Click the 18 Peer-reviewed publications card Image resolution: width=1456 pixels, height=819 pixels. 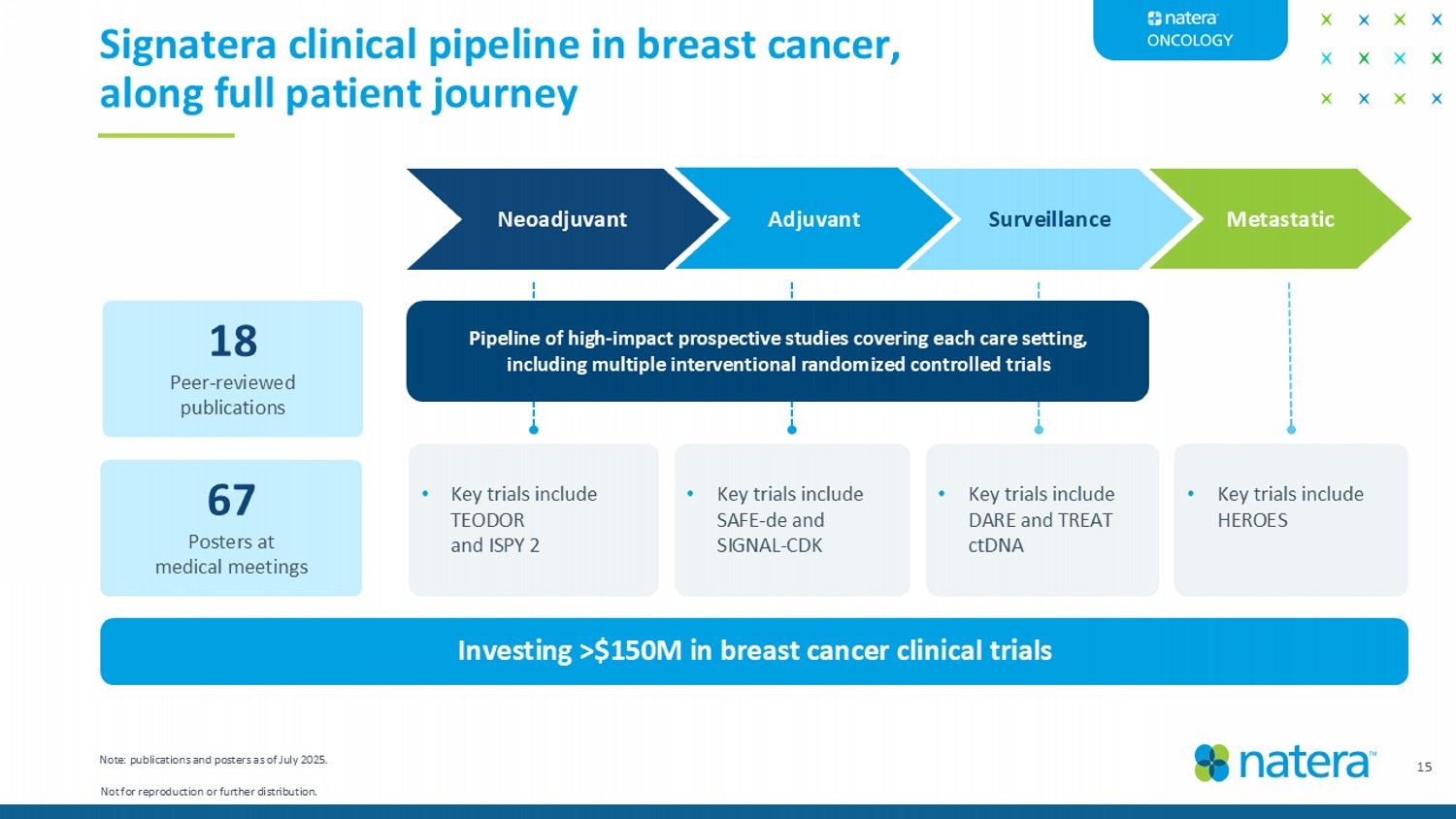(x=233, y=369)
